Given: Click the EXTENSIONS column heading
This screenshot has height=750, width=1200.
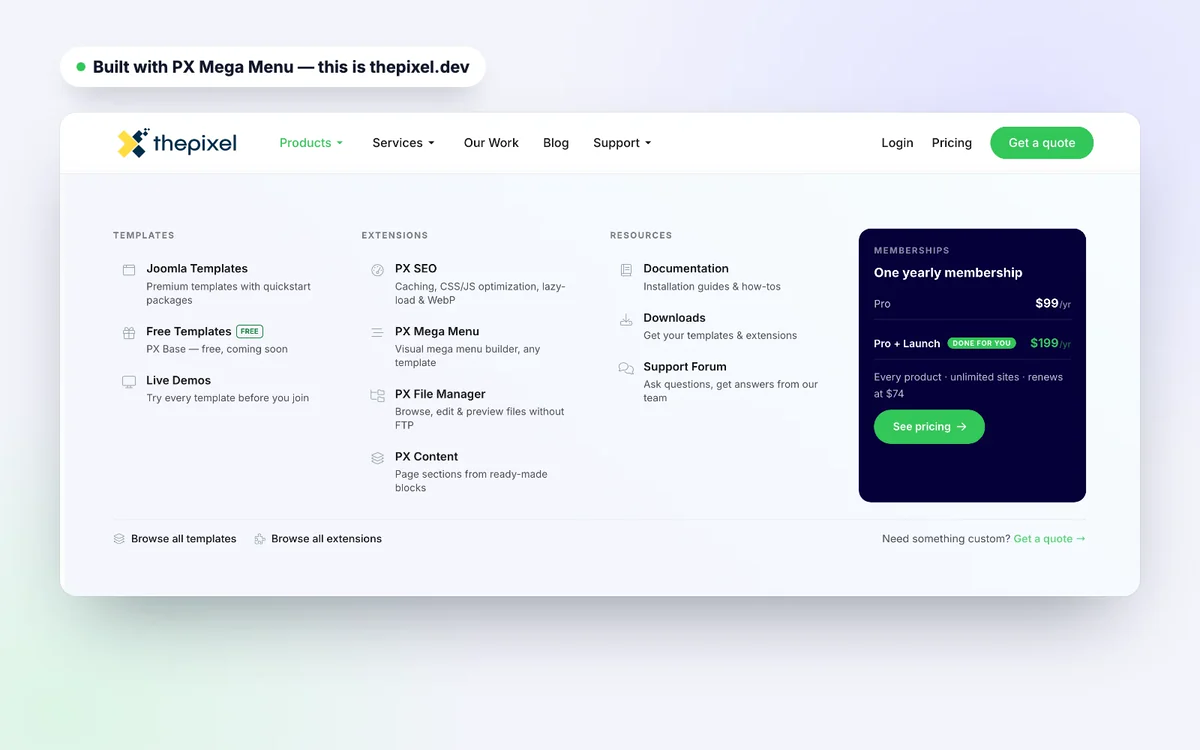Looking at the screenshot, I should (x=395, y=236).
